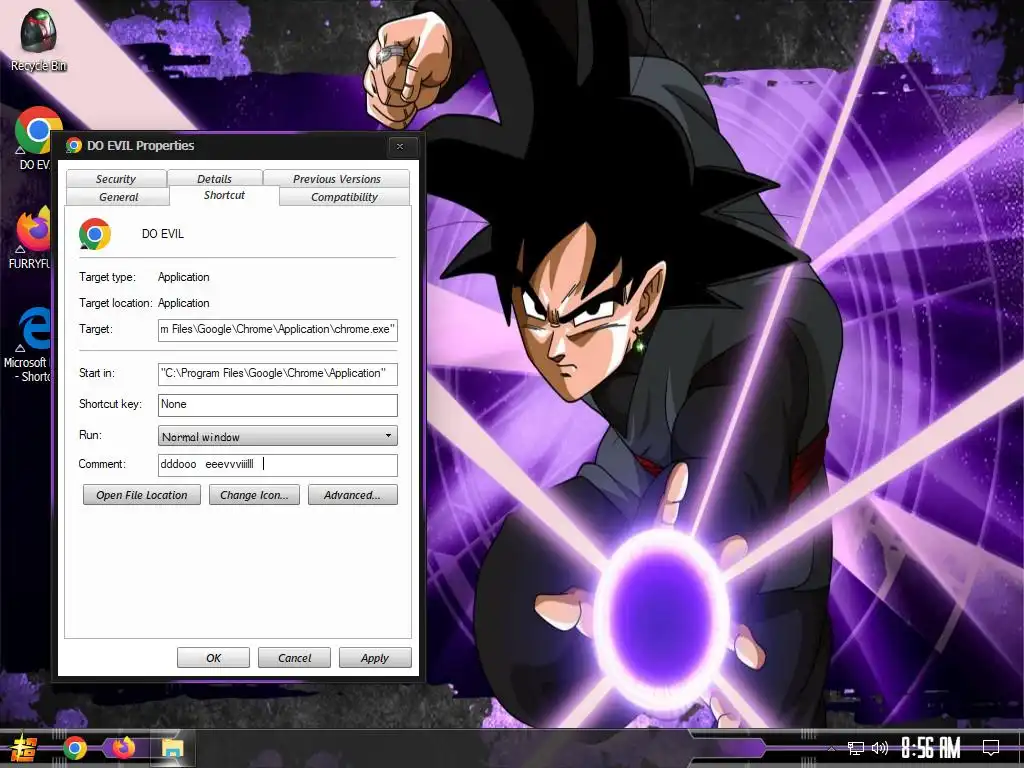Screen dimensions: 1024x768
Task: Click the DO EVIL name text
Action: pos(163,234)
